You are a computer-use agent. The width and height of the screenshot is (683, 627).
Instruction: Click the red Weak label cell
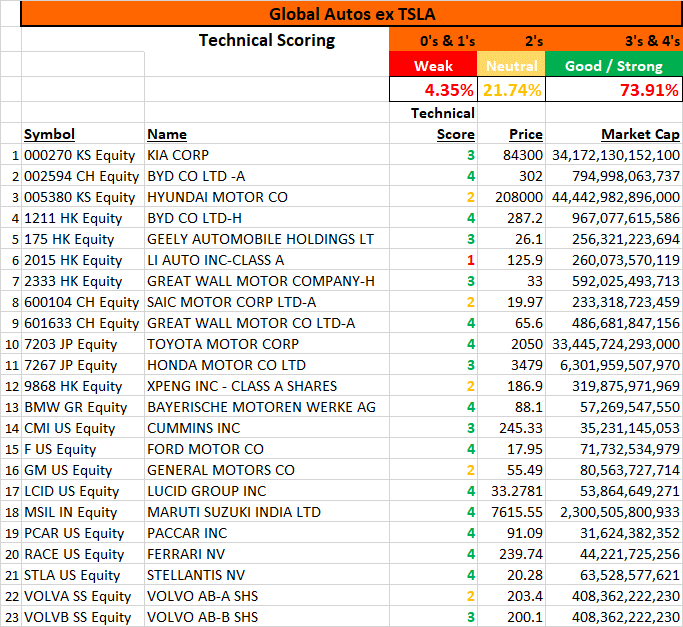pyautogui.click(x=433, y=64)
